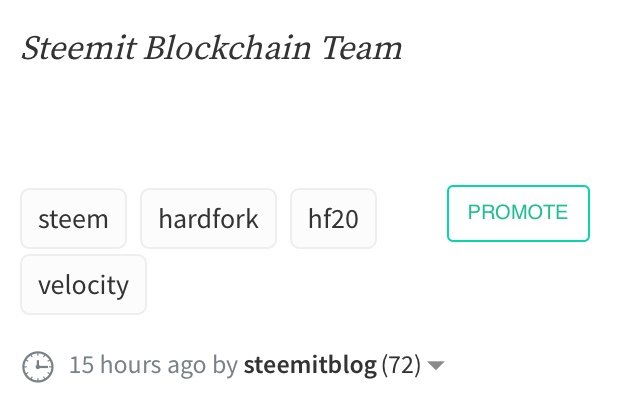
Task: Click the author reputation score (72)
Action: [x=402, y=366]
